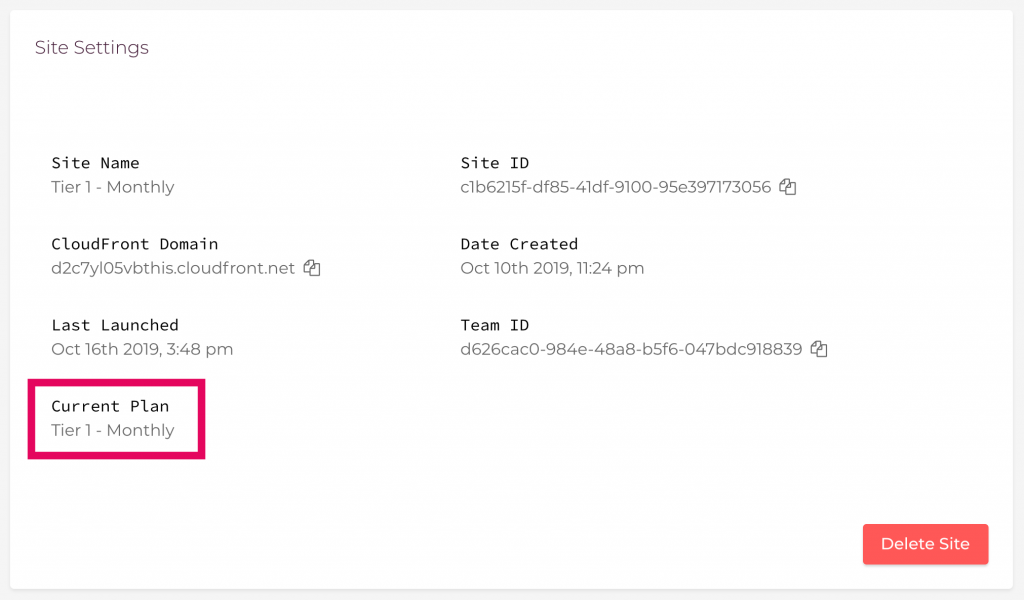1024x600 pixels.
Task: Click the Delete Site button
Action: tap(925, 544)
